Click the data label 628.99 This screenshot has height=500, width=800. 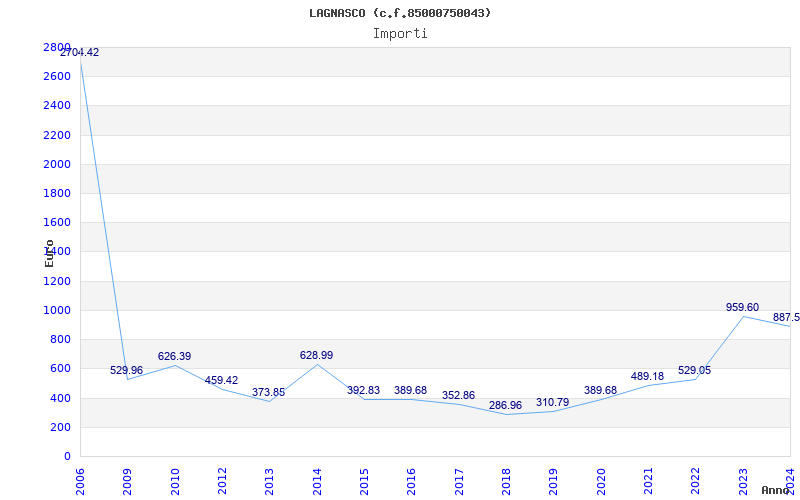point(316,355)
